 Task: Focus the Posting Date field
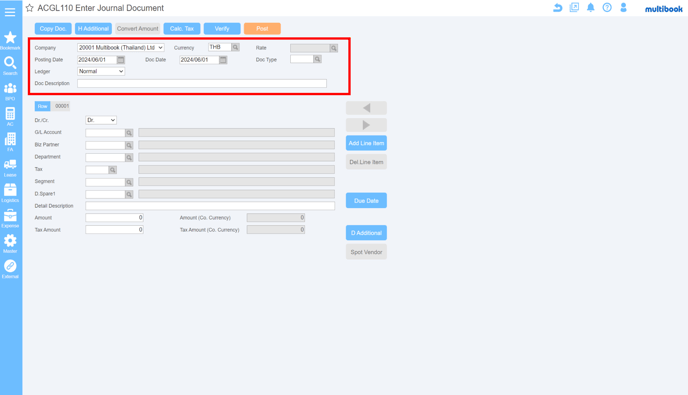pos(97,60)
